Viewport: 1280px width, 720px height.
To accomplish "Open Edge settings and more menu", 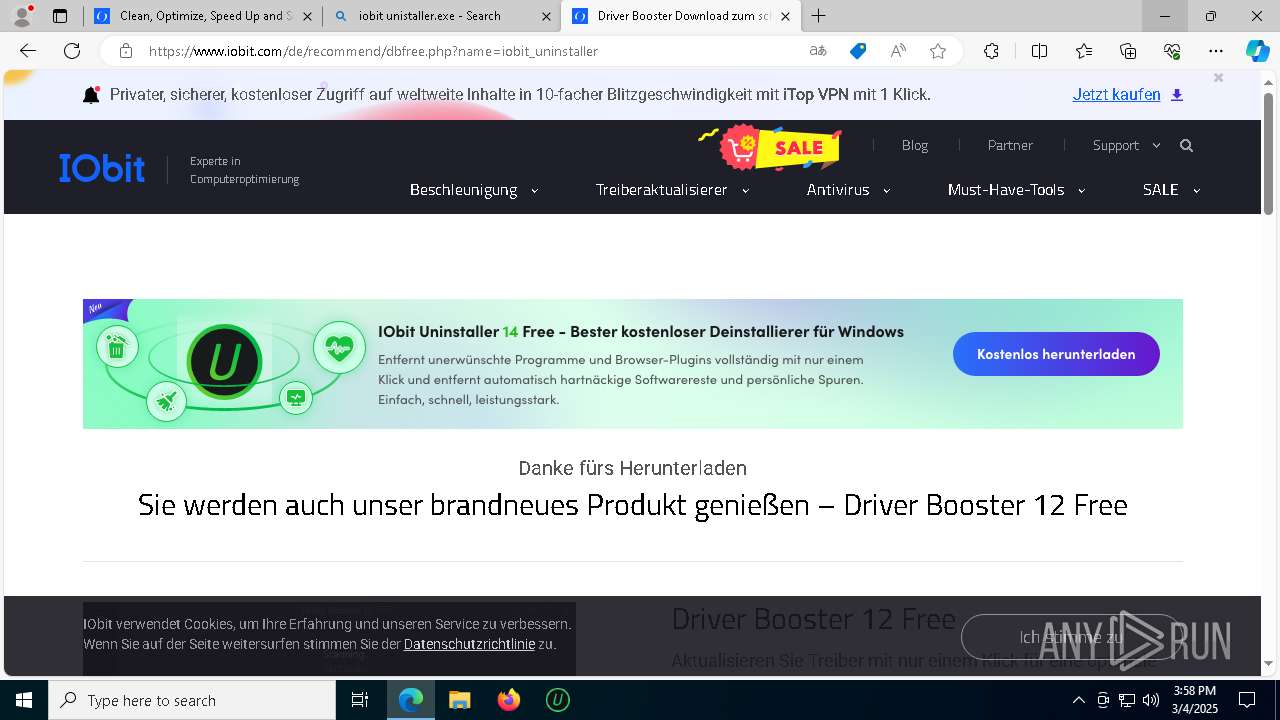I will coord(1216,51).
